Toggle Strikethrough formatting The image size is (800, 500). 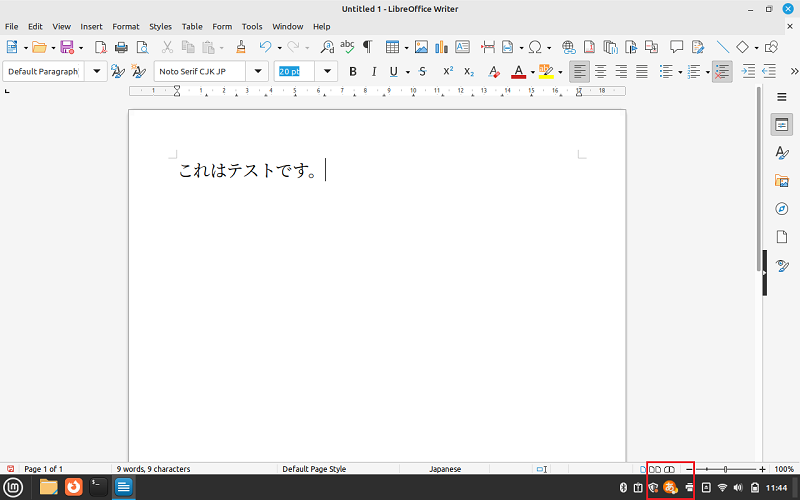pyautogui.click(x=422, y=72)
